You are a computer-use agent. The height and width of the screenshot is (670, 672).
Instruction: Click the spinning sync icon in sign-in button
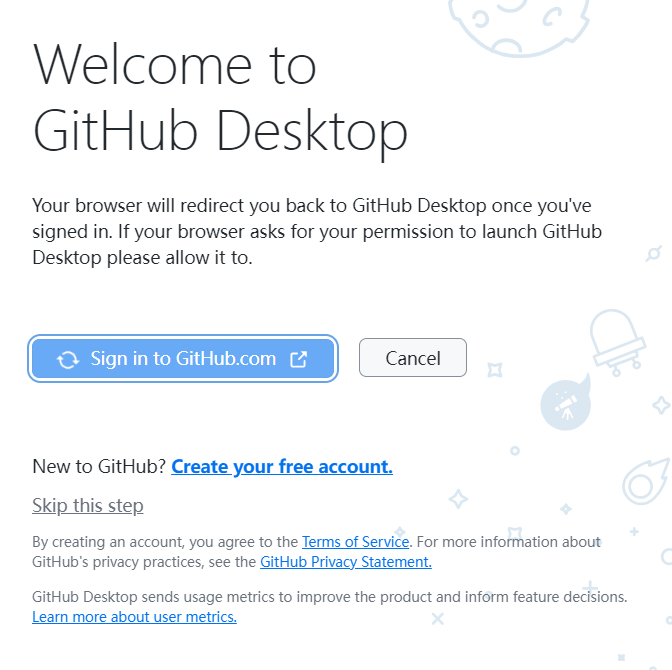coord(68,359)
